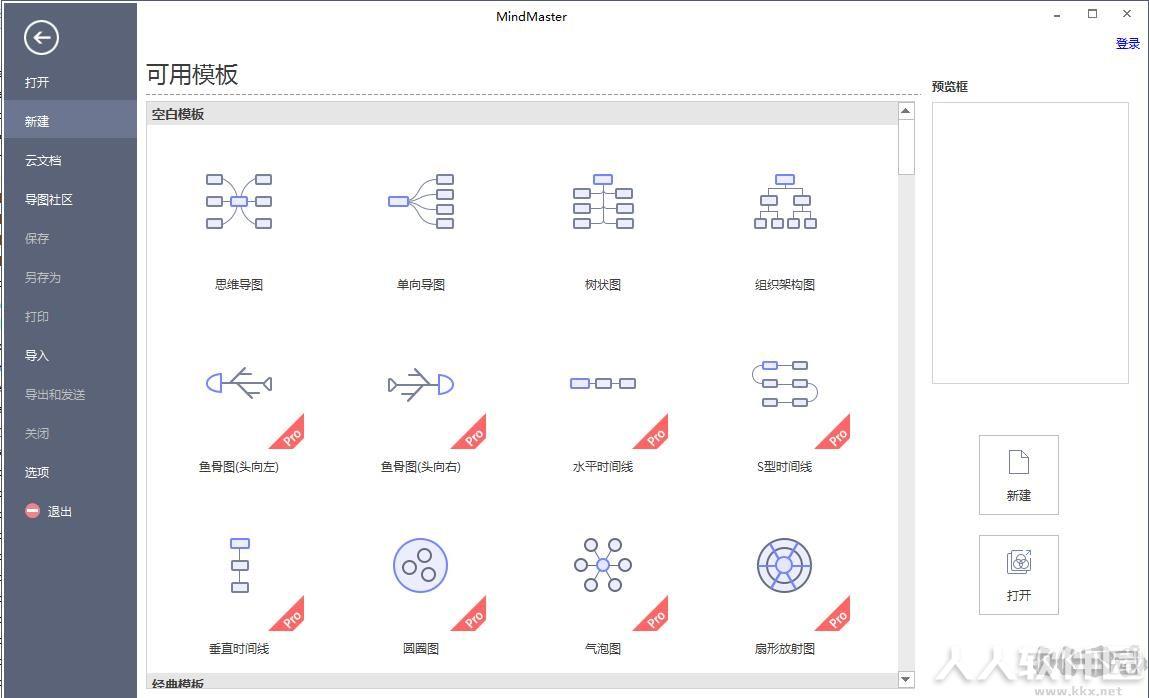The image size is (1149, 698).
Task: Select the S型时间线 S-shaped timeline icon
Action: point(785,384)
